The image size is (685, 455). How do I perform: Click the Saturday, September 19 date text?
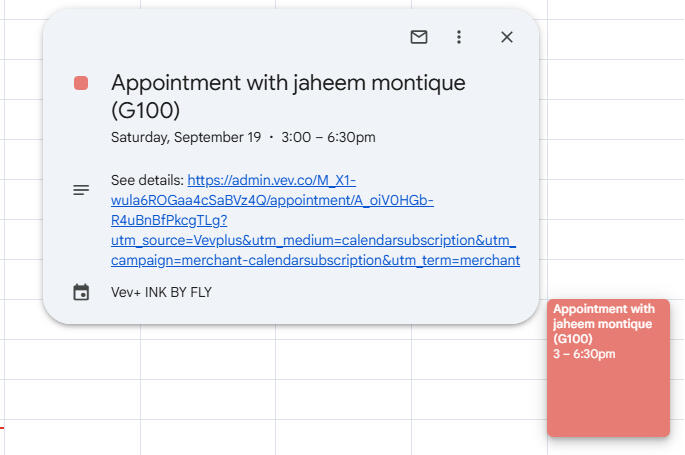[x=186, y=137]
